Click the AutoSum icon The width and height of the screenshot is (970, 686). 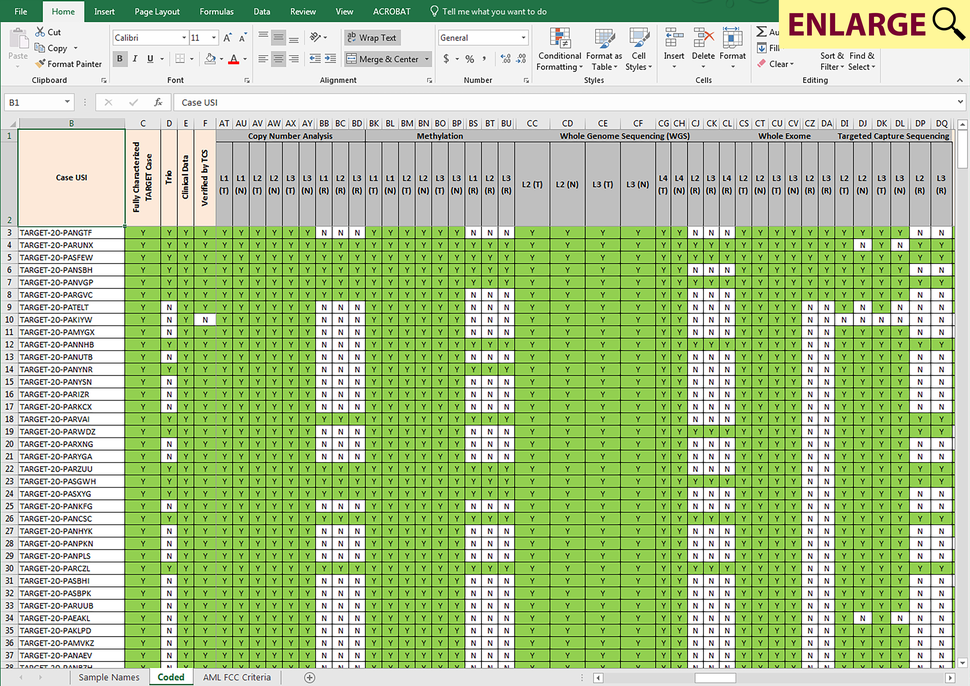tap(760, 30)
